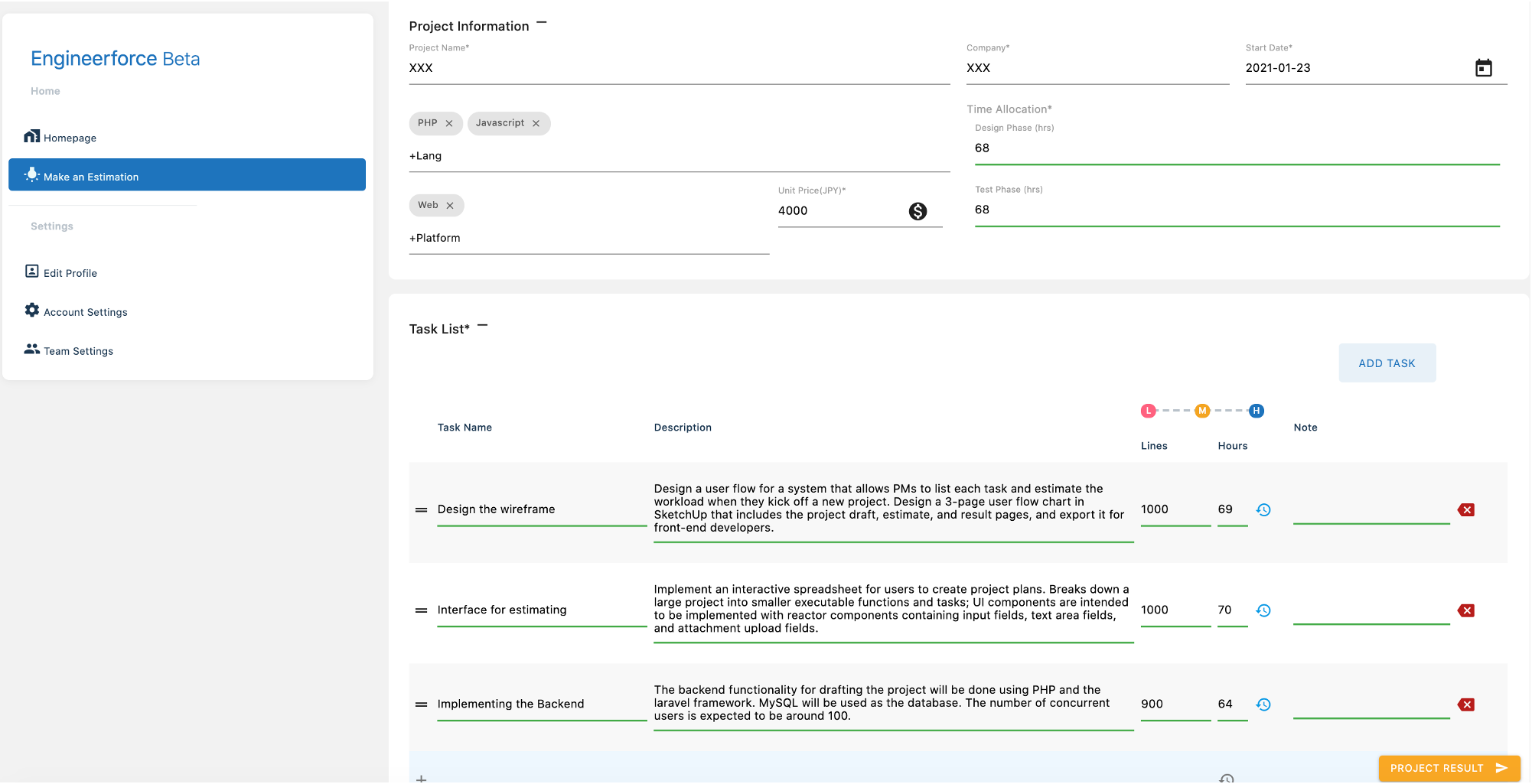Screen dimensions: 1532x784
Task: Click Note field for Design the wireframe
Action: click(1371, 509)
